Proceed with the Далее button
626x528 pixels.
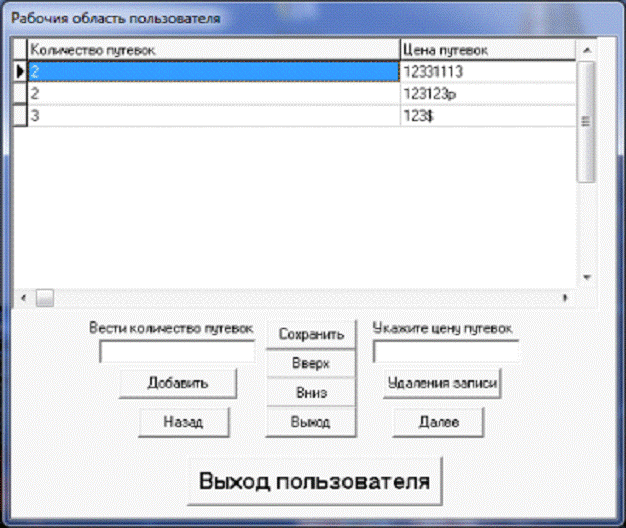pyautogui.click(x=438, y=422)
